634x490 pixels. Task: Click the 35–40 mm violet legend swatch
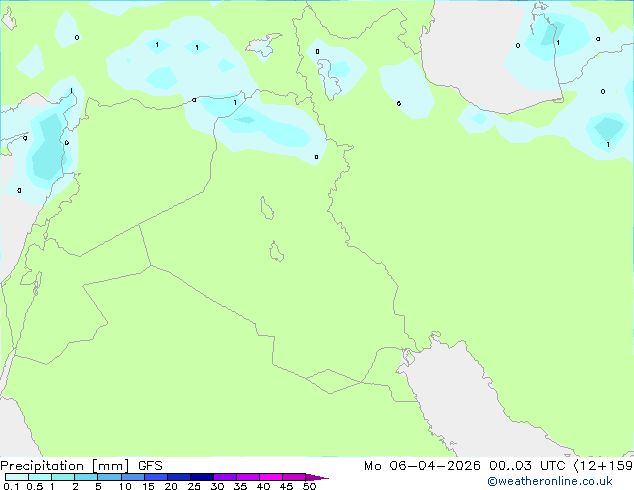point(248,477)
